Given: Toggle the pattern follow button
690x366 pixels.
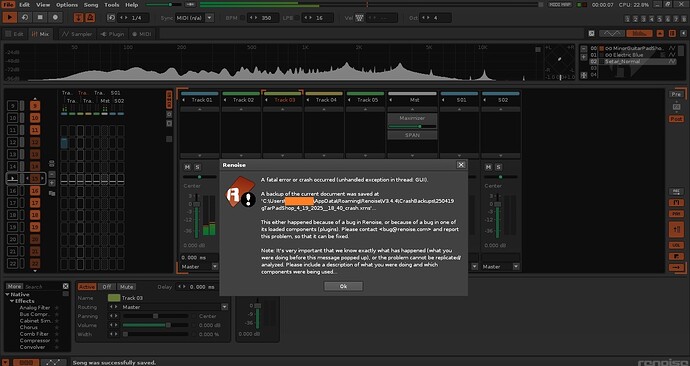Looking at the screenshot, I should coord(78,18).
